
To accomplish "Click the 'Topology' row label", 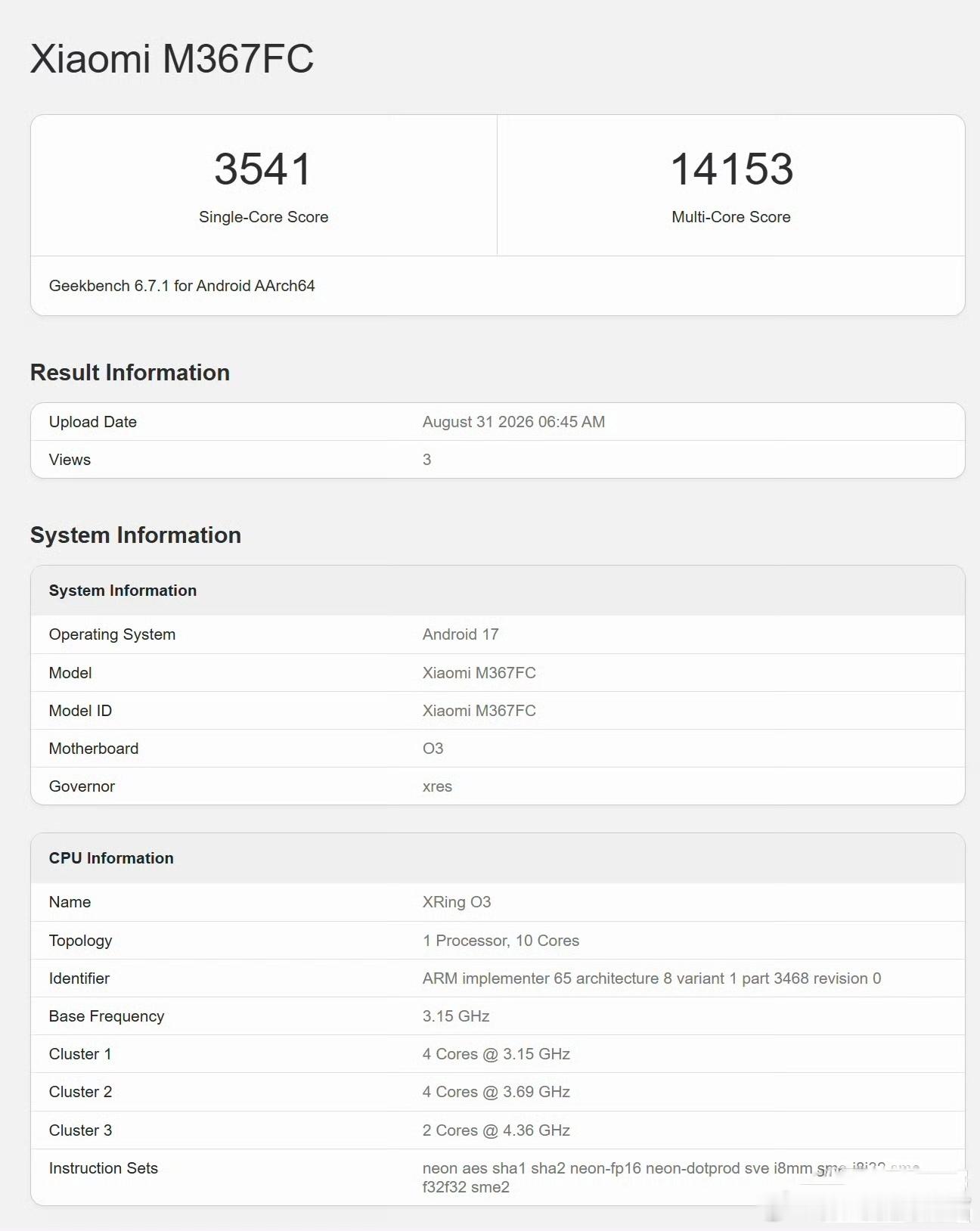I will (80, 941).
